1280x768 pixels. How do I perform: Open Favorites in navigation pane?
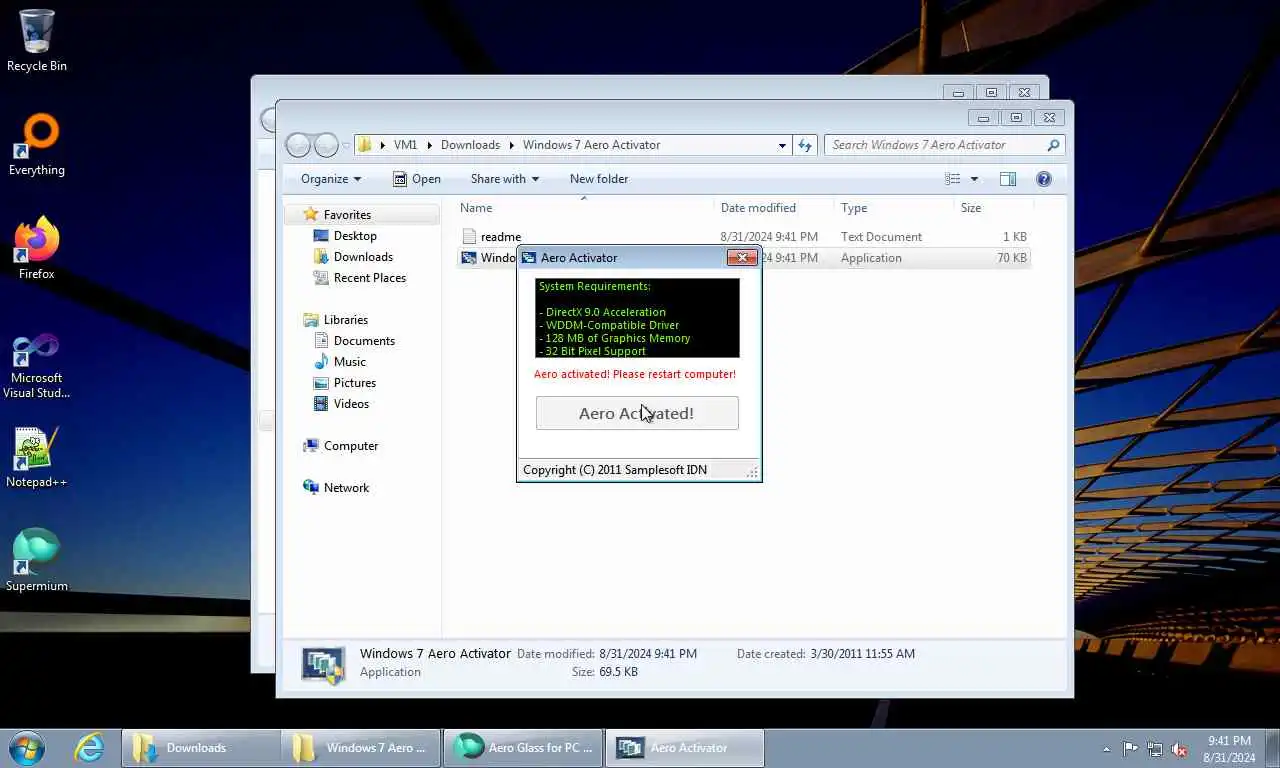[x=347, y=215]
